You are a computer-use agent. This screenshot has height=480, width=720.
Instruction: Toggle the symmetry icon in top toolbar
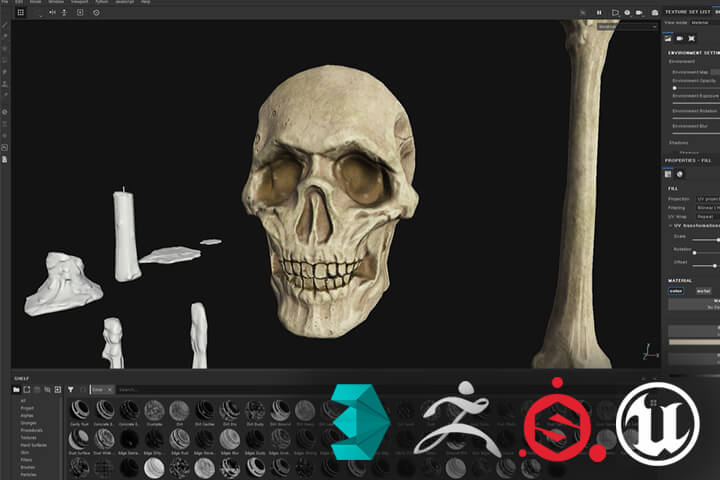[x=52, y=12]
